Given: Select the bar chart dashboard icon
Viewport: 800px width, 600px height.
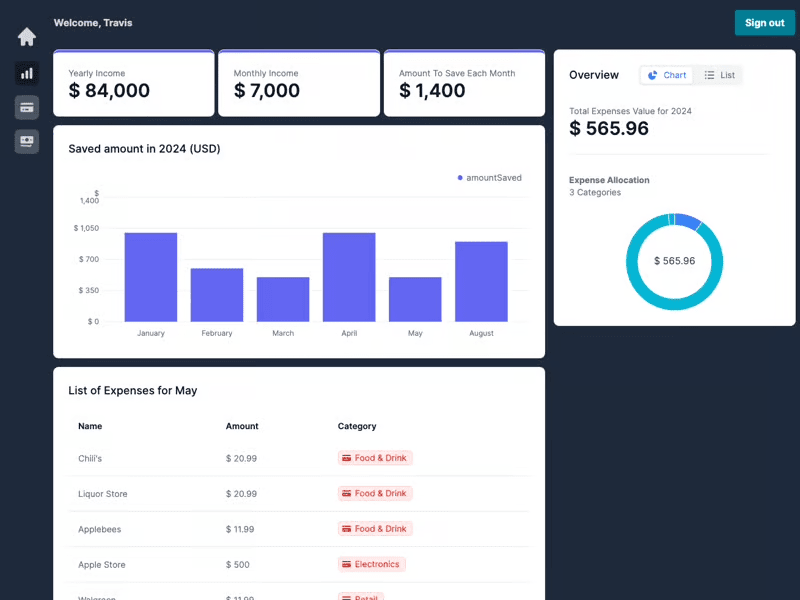Looking at the screenshot, I should click(x=27, y=73).
